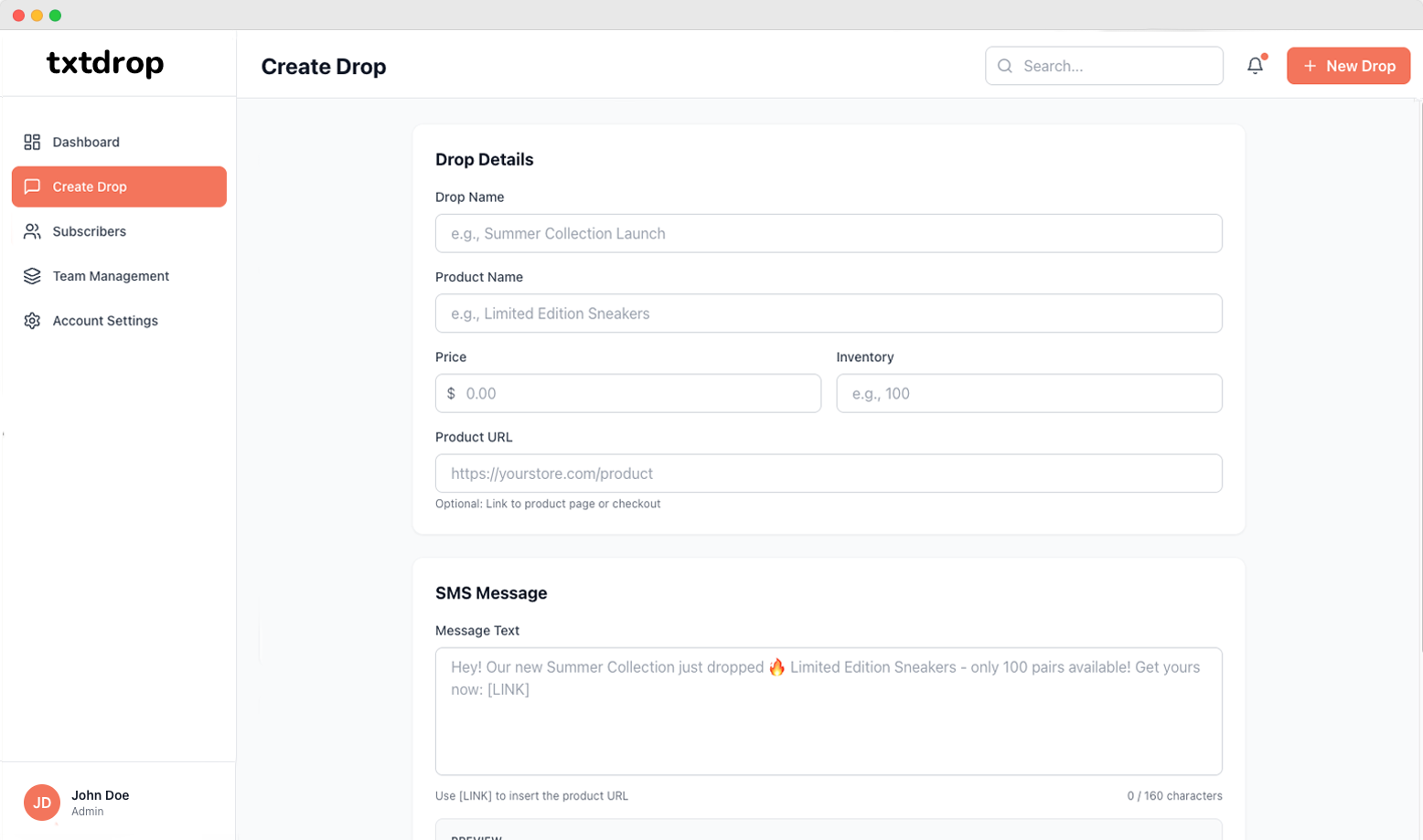This screenshot has height=840, width=1423.
Task: Click the JD user avatar
Action: pyautogui.click(x=42, y=803)
